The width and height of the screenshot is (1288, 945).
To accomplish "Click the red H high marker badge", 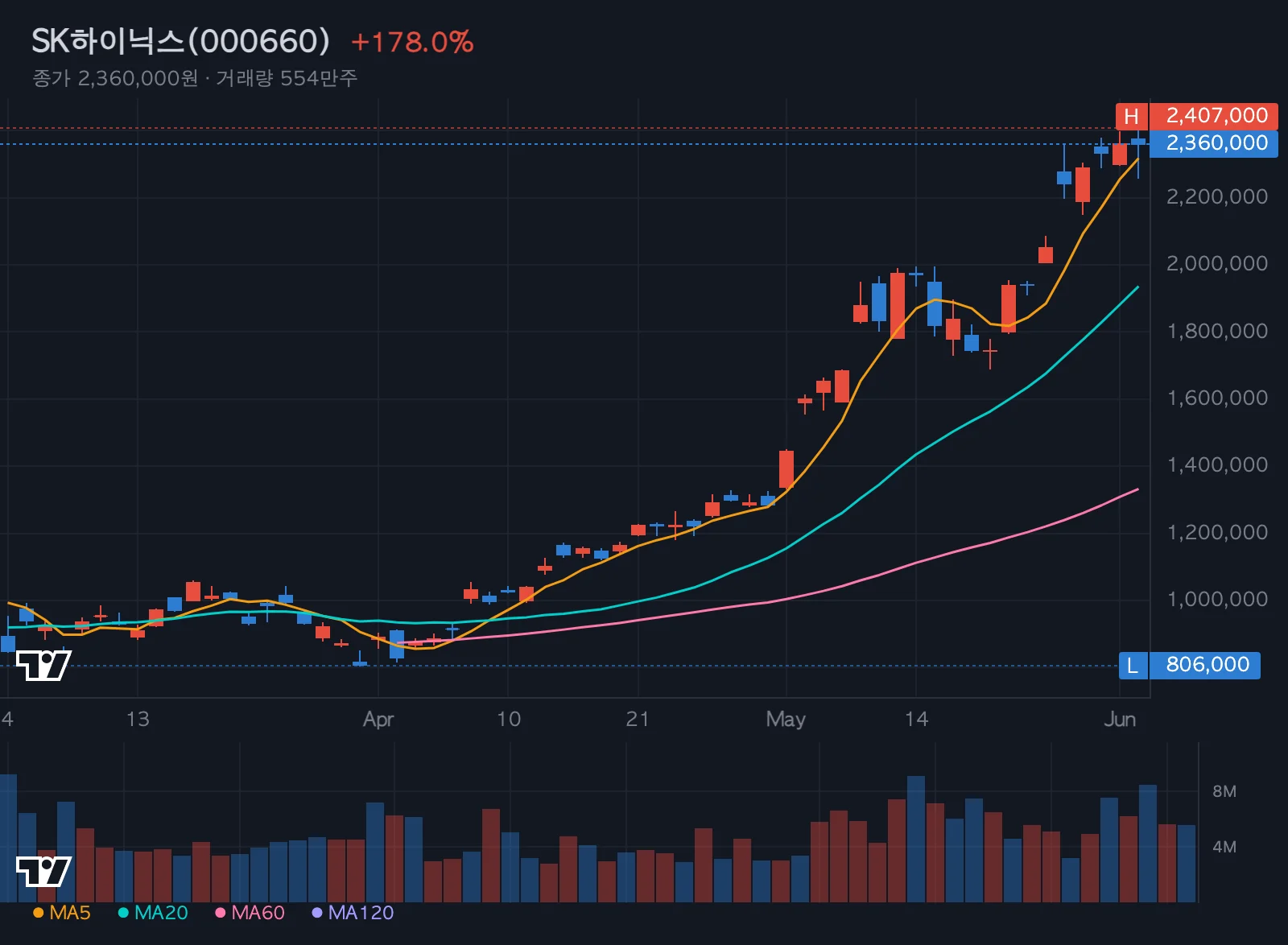I will pos(1131,116).
